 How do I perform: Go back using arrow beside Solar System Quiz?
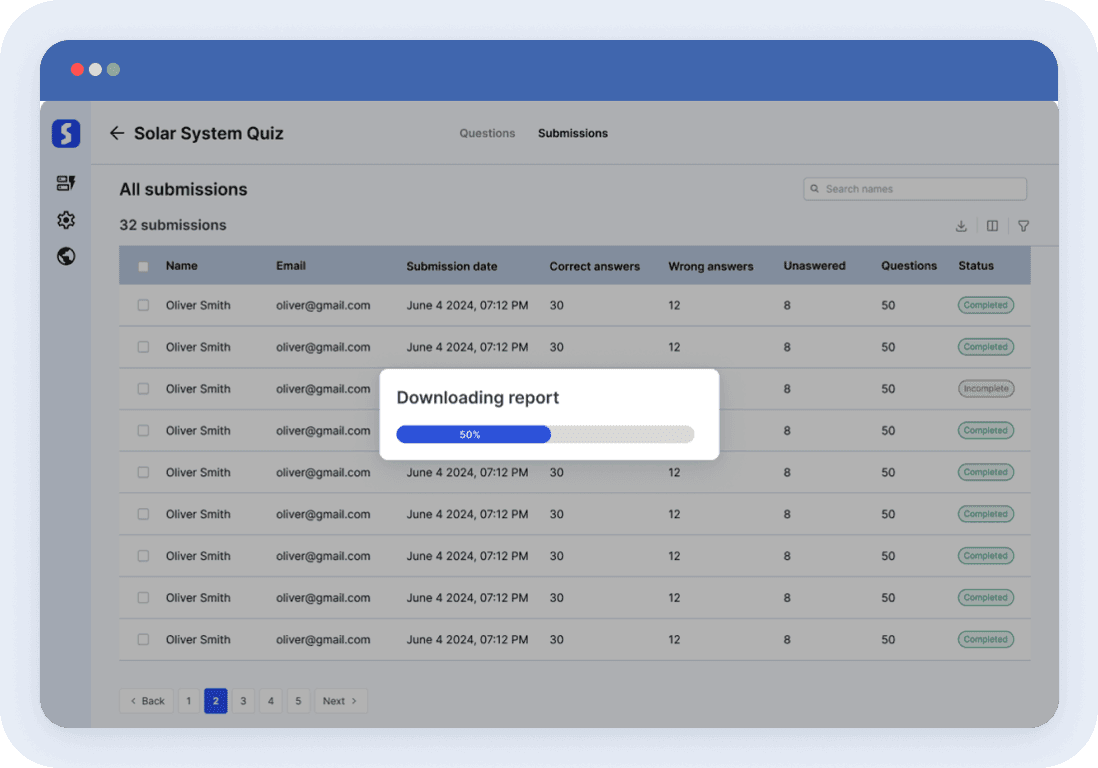coord(117,133)
